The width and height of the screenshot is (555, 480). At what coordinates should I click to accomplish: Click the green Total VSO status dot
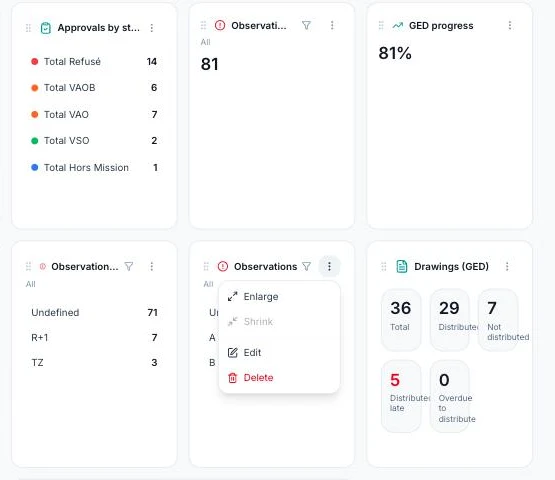[35, 141]
